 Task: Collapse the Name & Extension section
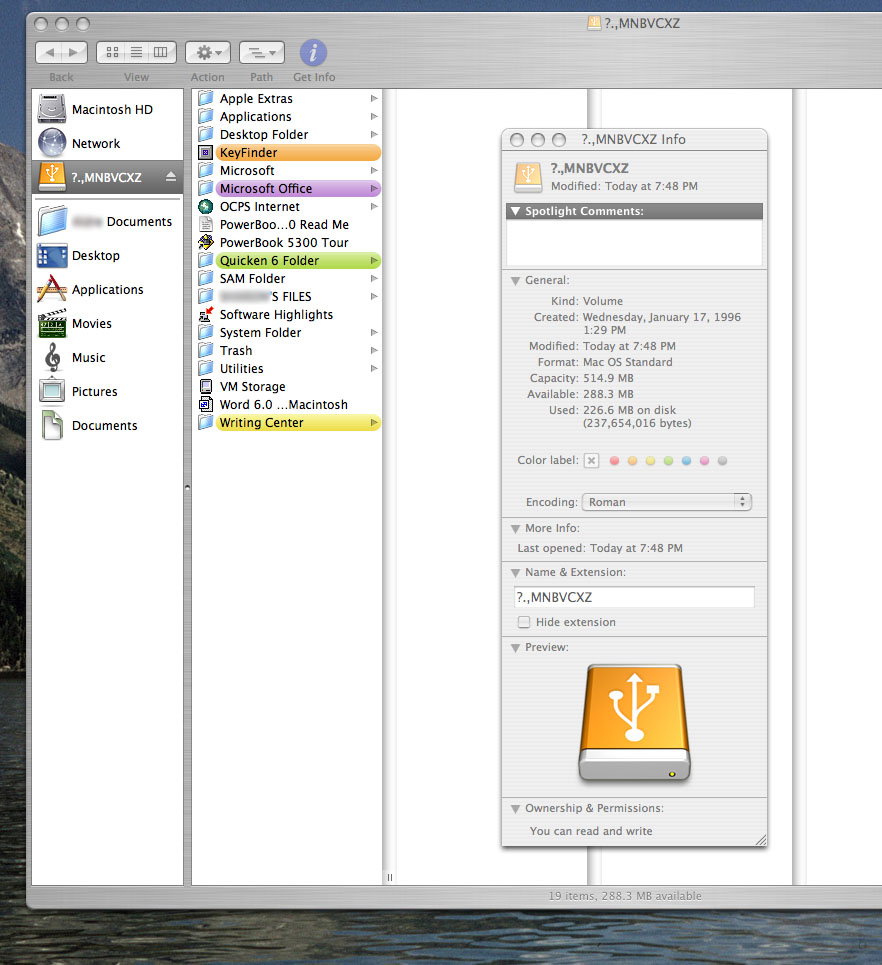[516, 573]
